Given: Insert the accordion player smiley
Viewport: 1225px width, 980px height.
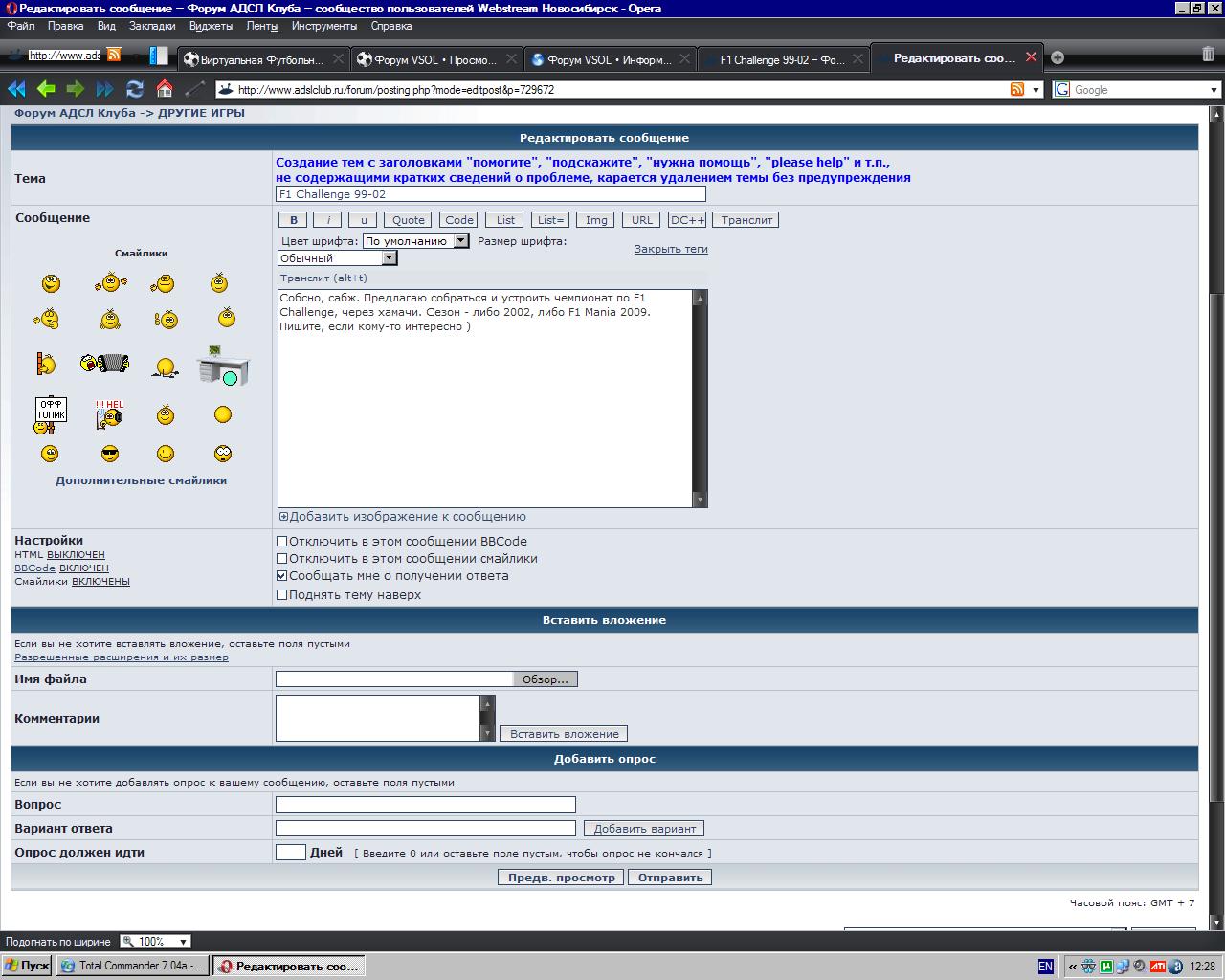Looking at the screenshot, I should pyautogui.click(x=104, y=364).
